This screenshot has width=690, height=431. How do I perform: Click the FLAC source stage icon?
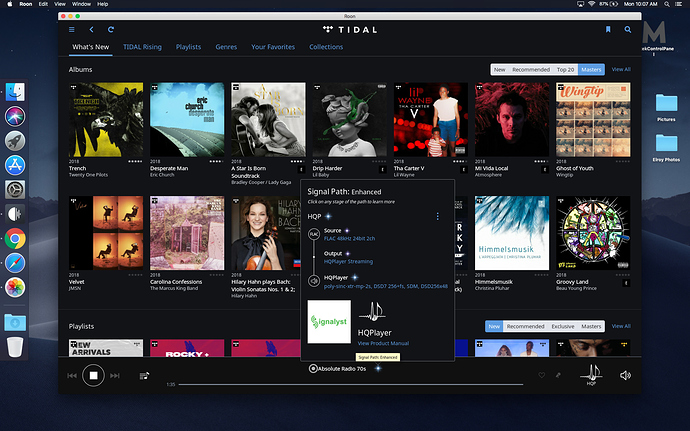(x=314, y=234)
